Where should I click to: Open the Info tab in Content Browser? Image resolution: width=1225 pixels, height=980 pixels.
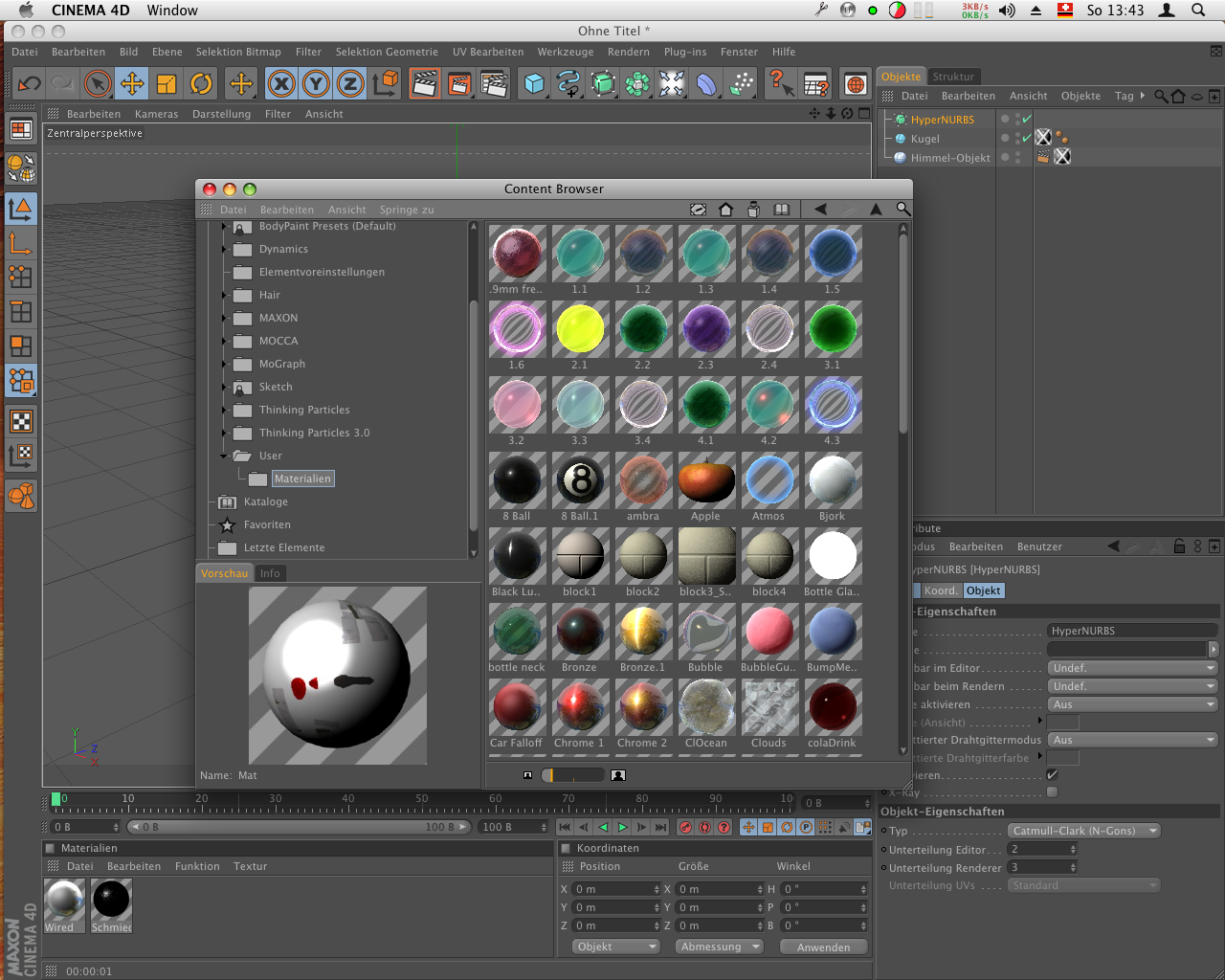pos(270,573)
